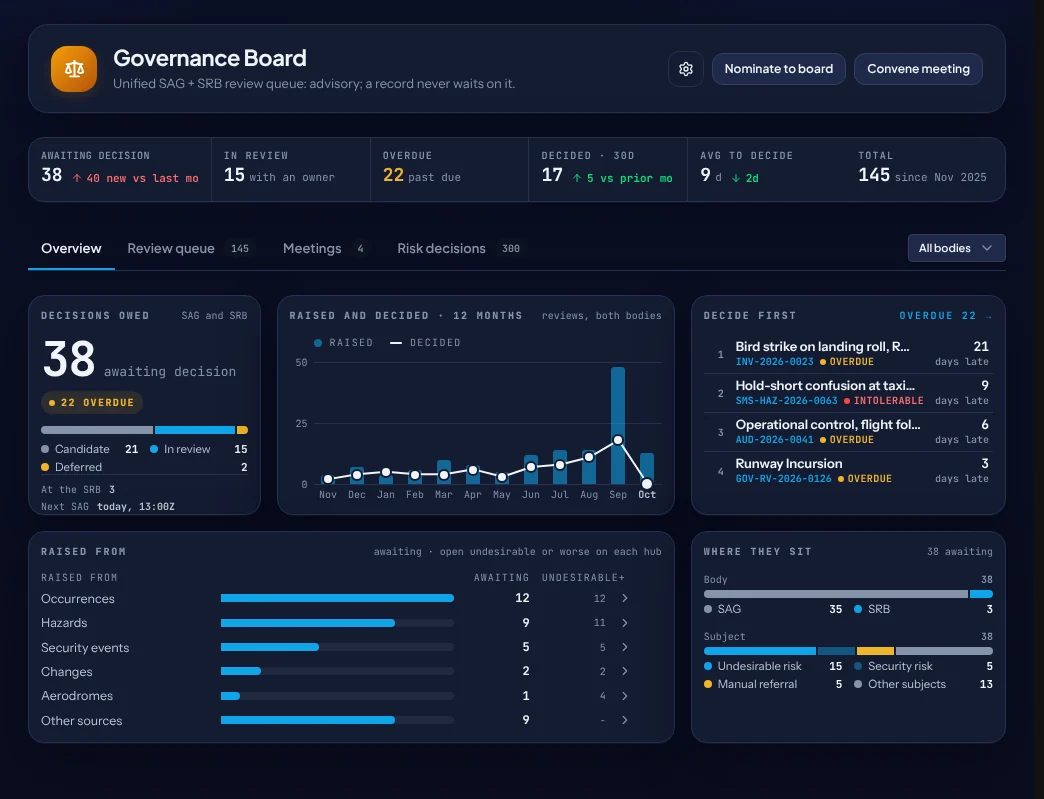1044x799 pixels.
Task: Click record ID GOV-RV-2026-0126
Action: [783, 479]
